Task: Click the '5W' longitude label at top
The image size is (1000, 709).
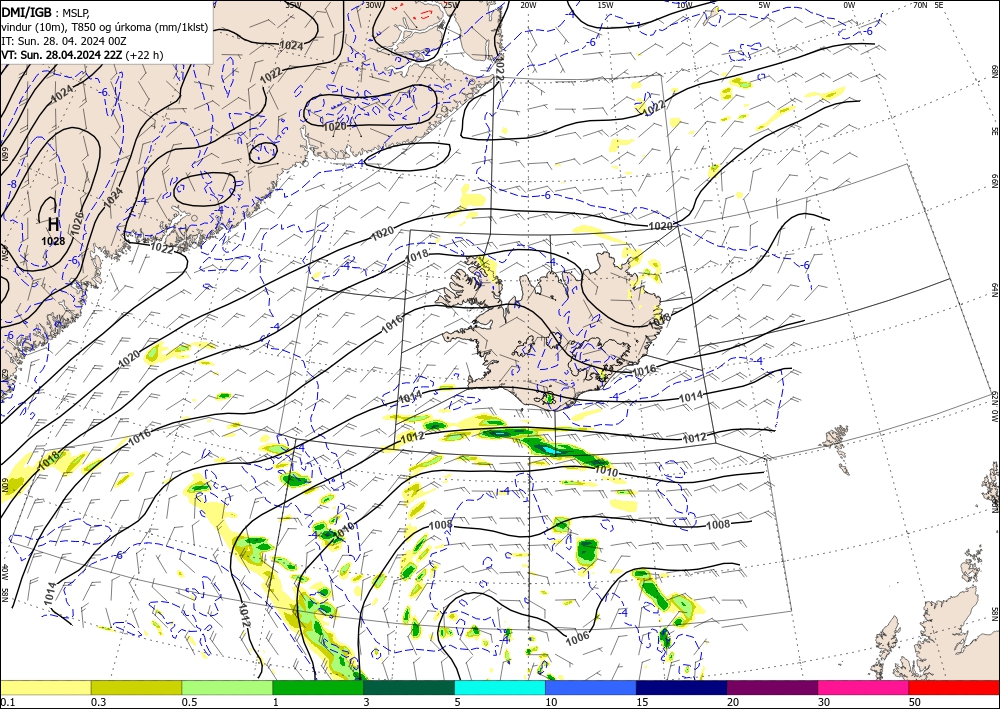Action: pyautogui.click(x=765, y=5)
